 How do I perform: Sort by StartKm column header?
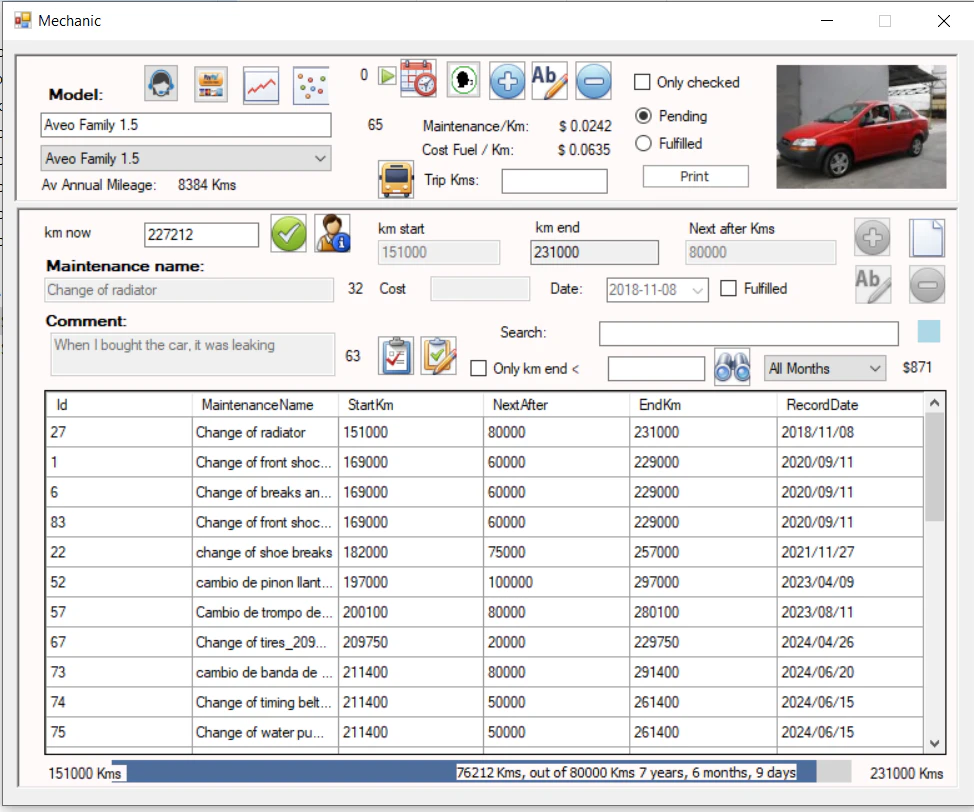(x=411, y=405)
